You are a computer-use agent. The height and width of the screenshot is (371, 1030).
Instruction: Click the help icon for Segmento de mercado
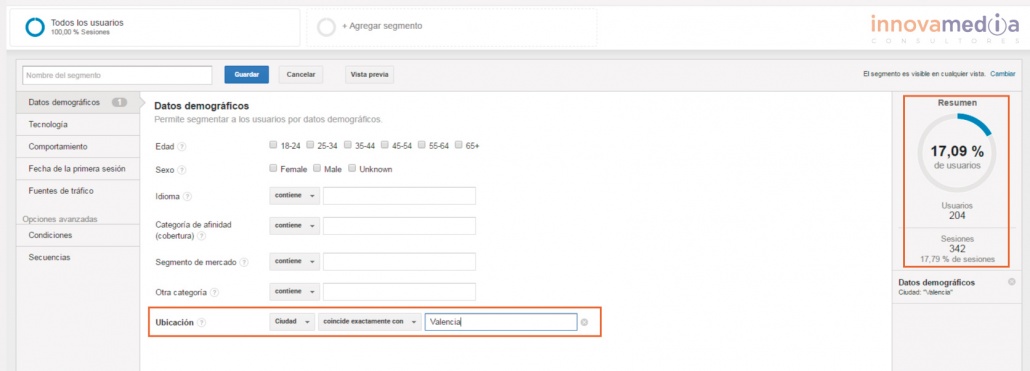244,262
